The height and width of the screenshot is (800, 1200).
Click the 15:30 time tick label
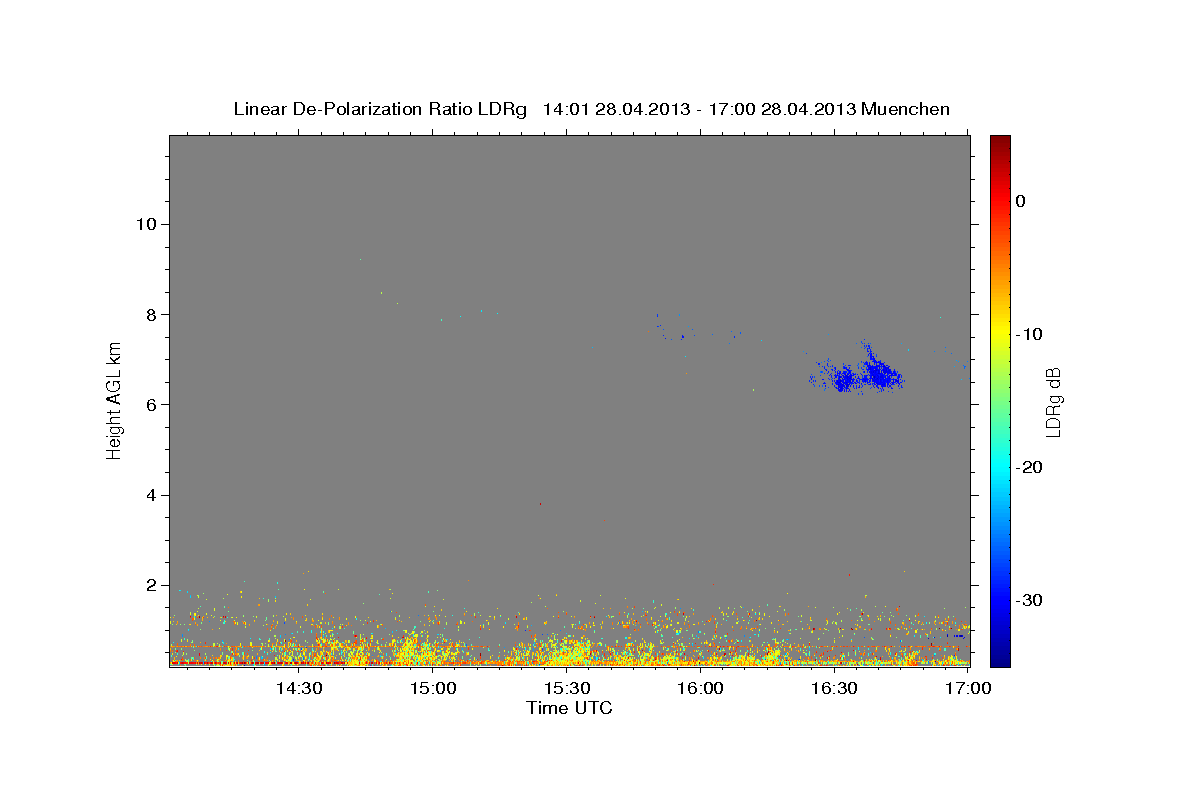pyautogui.click(x=567, y=689)
